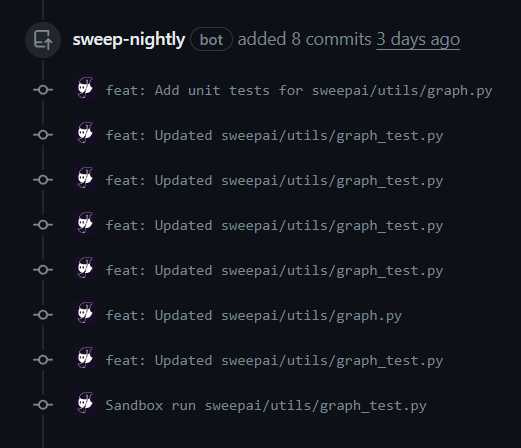Image resolution: width=521 pixels, height=448 pixels.
Task: Click avatar beside 'Add unit tests' commit
Action: tap(86, 88)
